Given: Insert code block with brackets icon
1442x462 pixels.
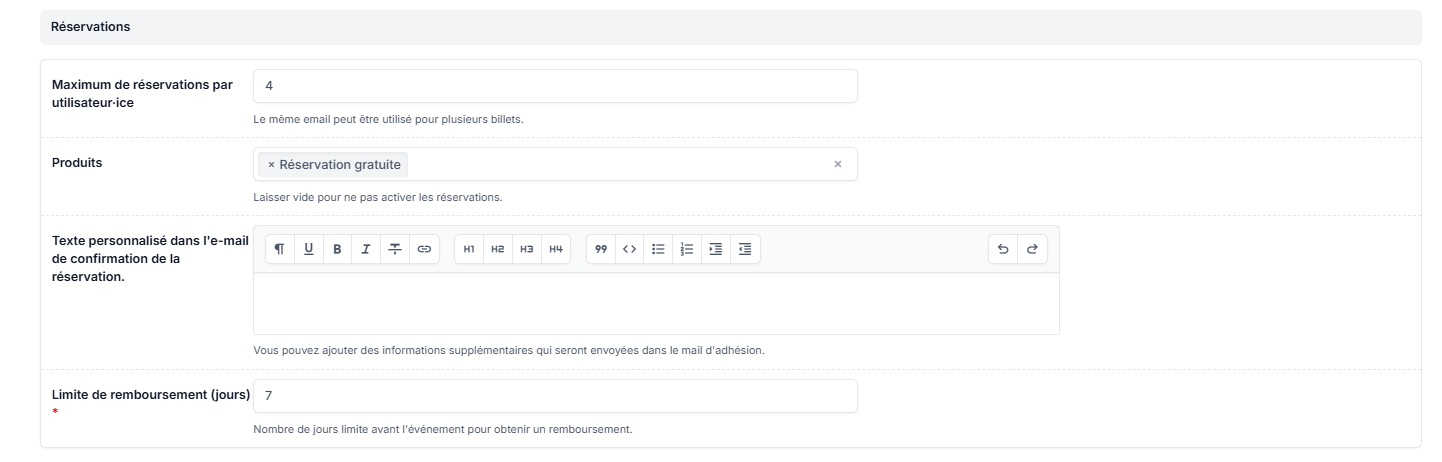Looking at the screenshot, I should [629, 249].
